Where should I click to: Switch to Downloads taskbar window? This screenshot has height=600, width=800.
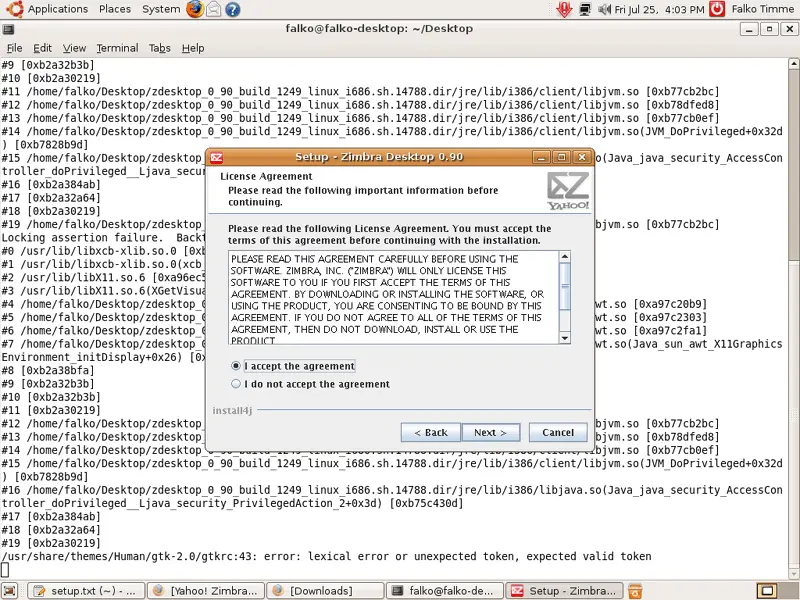325,591
